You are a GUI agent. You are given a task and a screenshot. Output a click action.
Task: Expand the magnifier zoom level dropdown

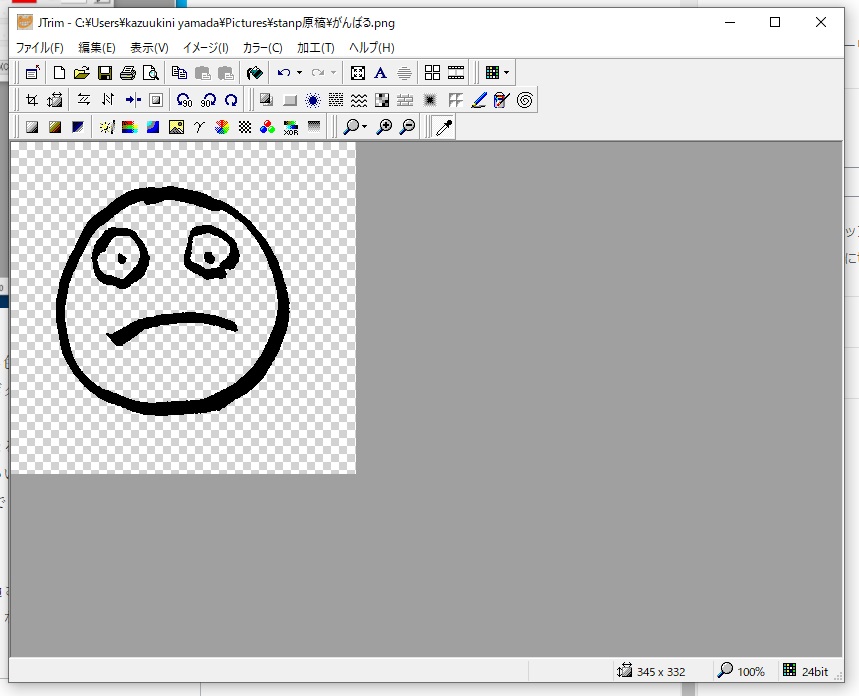pos(364,127)
